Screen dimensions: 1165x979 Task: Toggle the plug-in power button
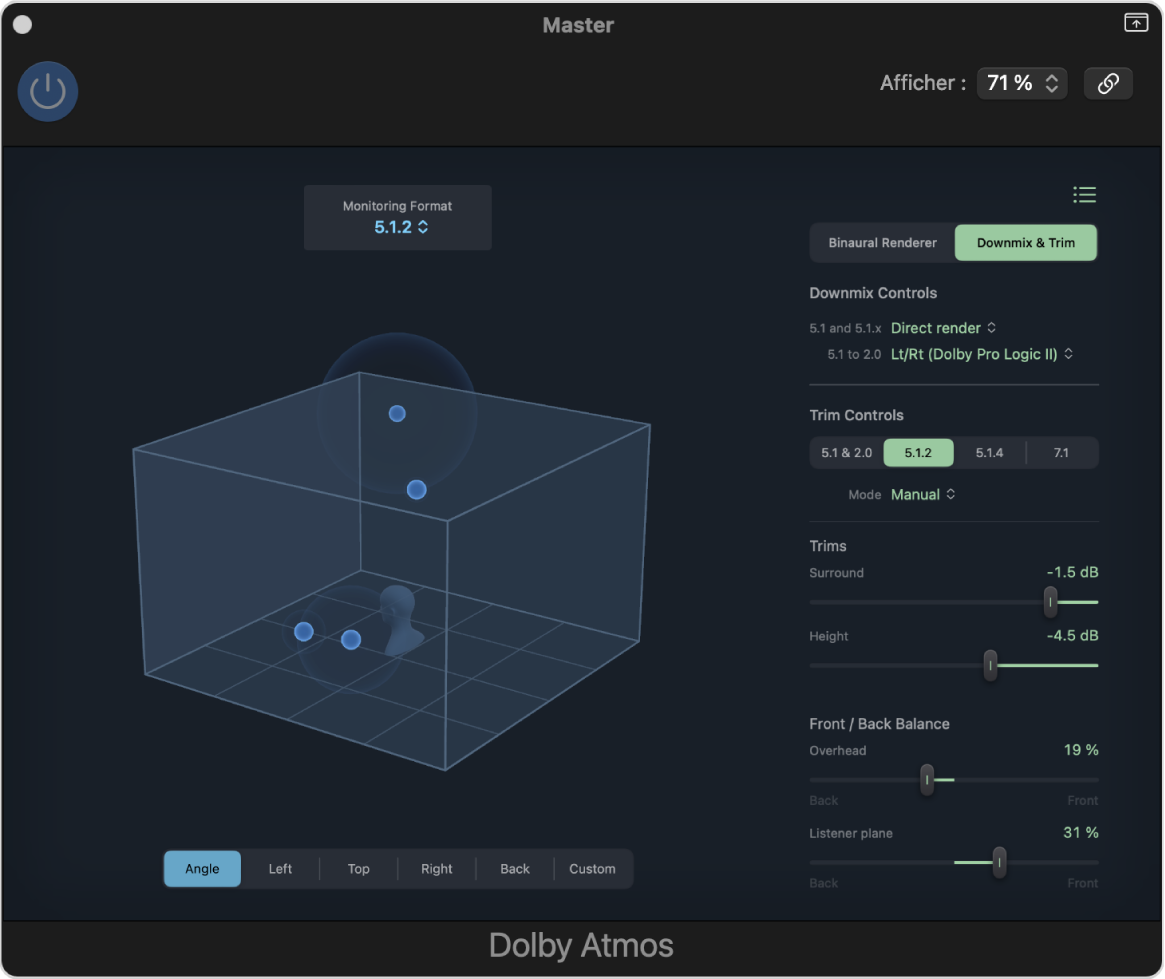point(48,91)
